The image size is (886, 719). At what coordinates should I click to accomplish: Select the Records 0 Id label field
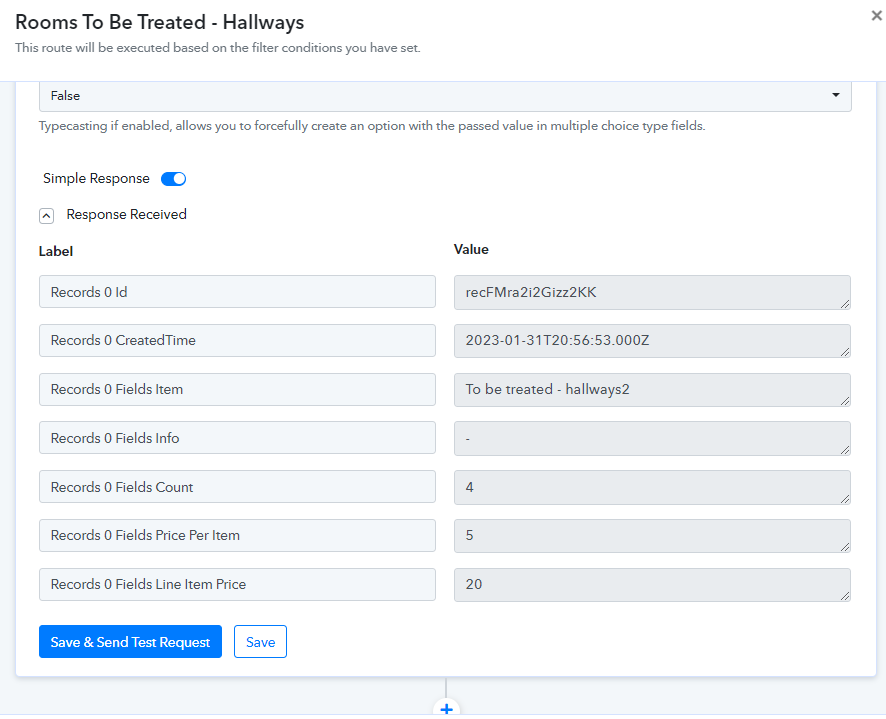tap(237, 292)
